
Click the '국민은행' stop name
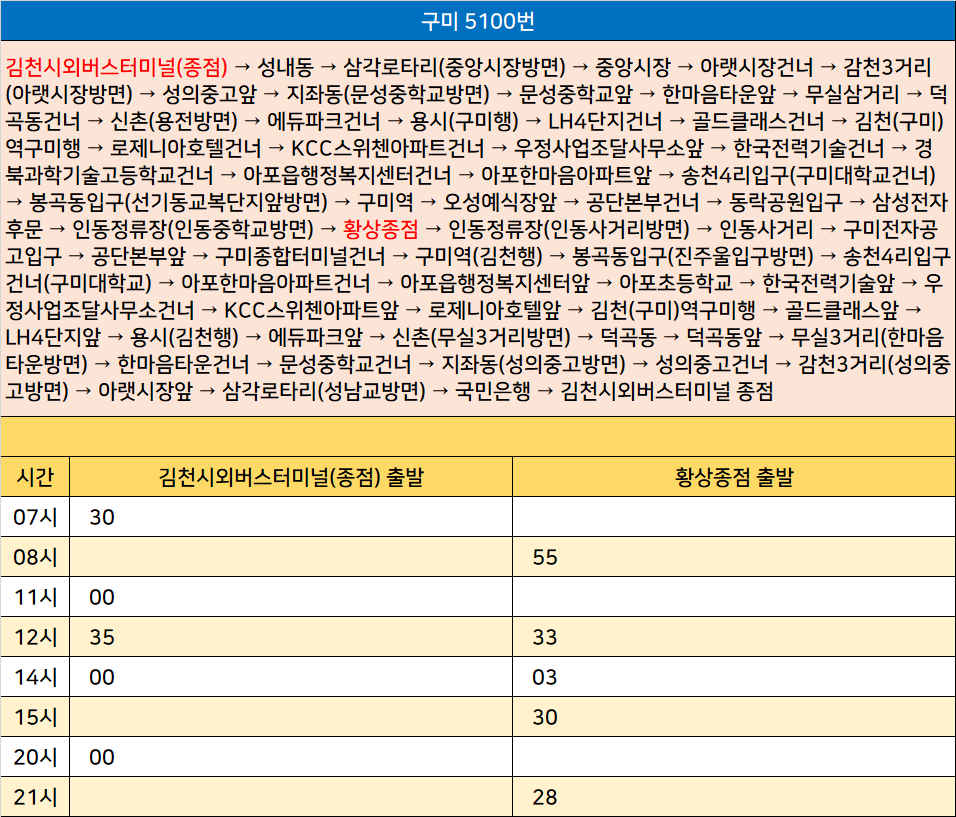tap(493, 392)
